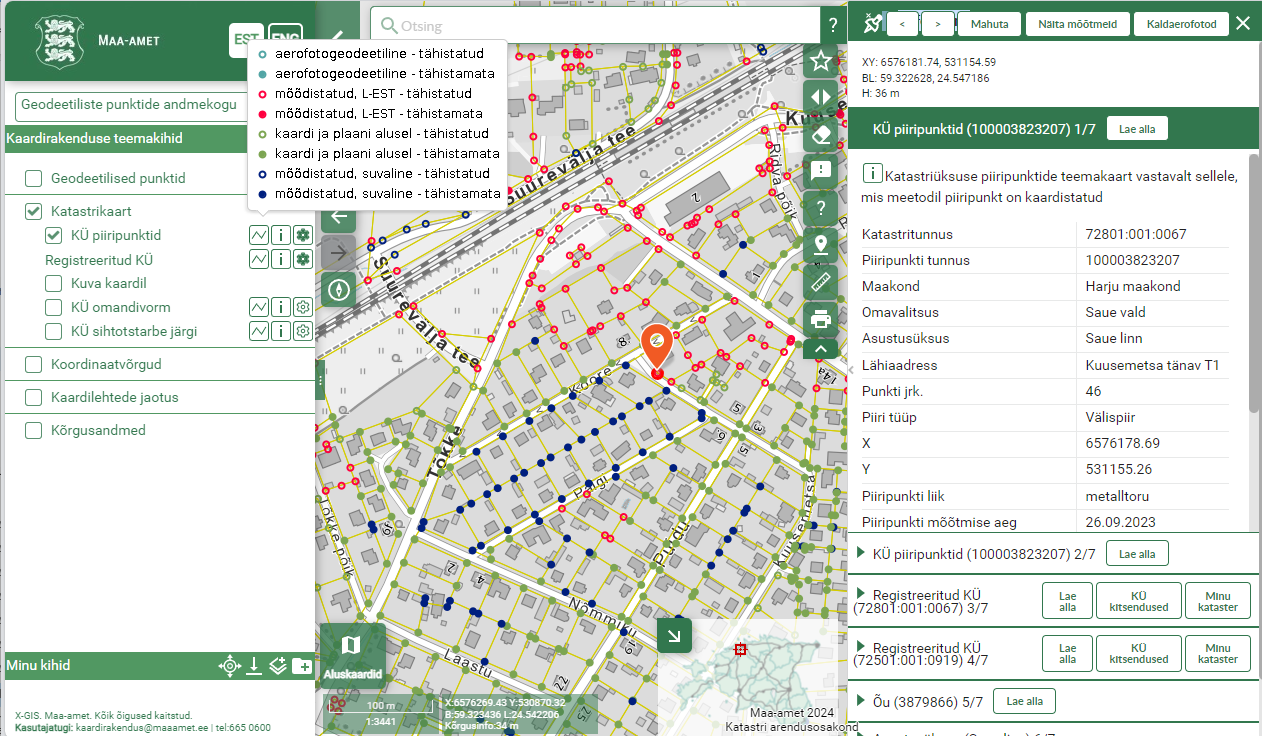Screen dimensions: 1262x736
Task: Uncheck the KÜ piiripunktid layer
Action: click(54, 236)
